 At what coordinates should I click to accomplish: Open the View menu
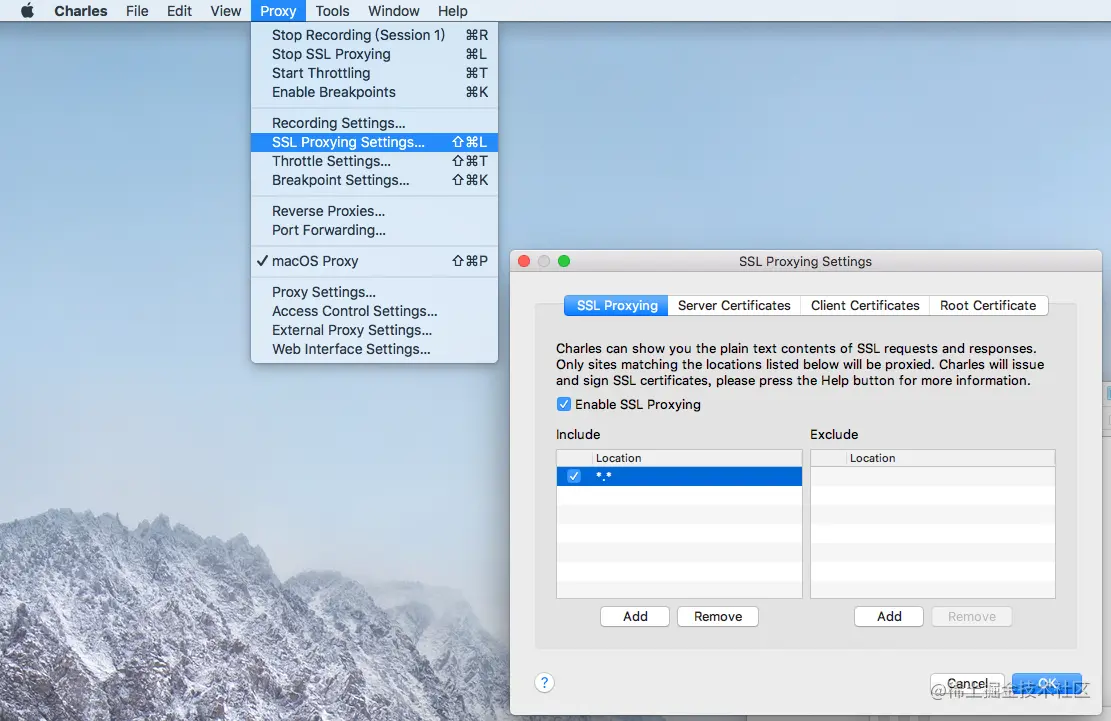225,11
